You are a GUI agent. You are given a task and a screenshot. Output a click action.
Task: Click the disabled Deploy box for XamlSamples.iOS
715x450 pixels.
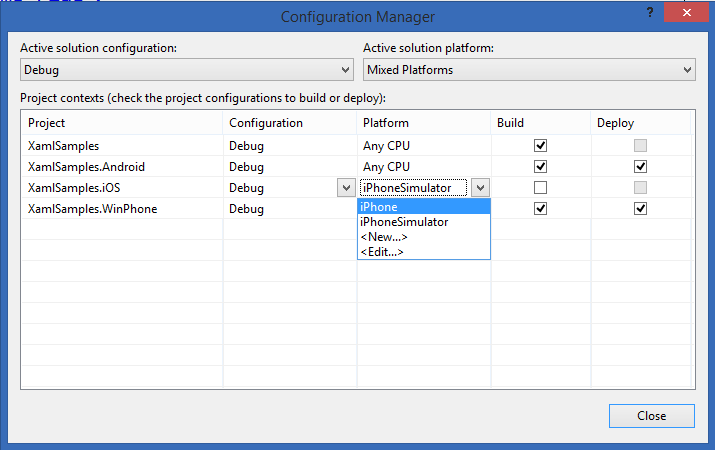(x=640, y=187)
